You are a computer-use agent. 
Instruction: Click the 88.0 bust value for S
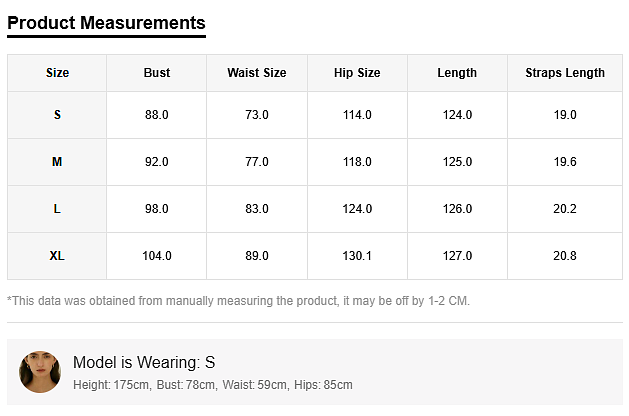pyautogui.click(x=157, y=115)
